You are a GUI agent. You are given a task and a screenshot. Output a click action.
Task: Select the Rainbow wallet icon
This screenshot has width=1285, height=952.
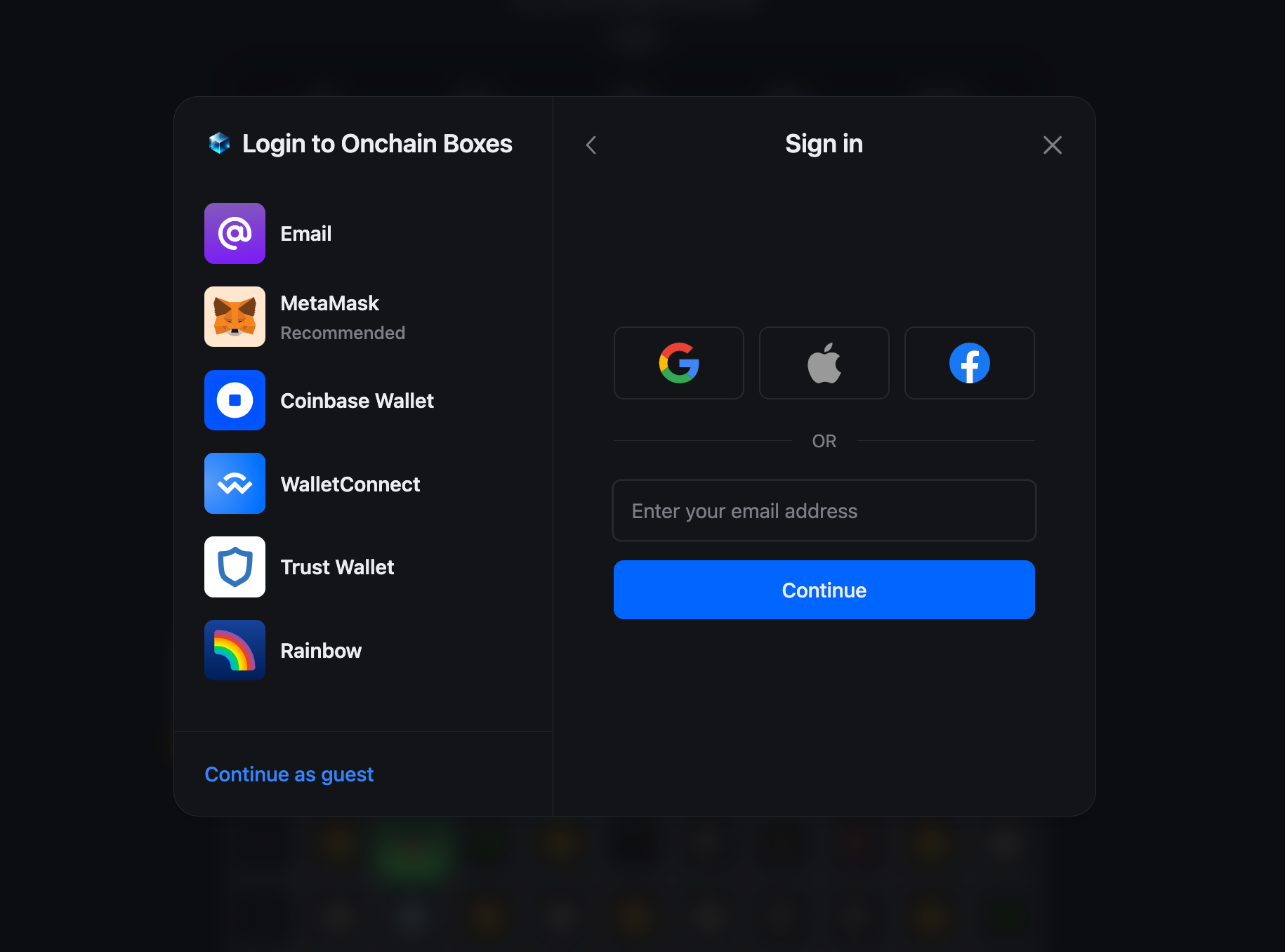pos(235,650)
